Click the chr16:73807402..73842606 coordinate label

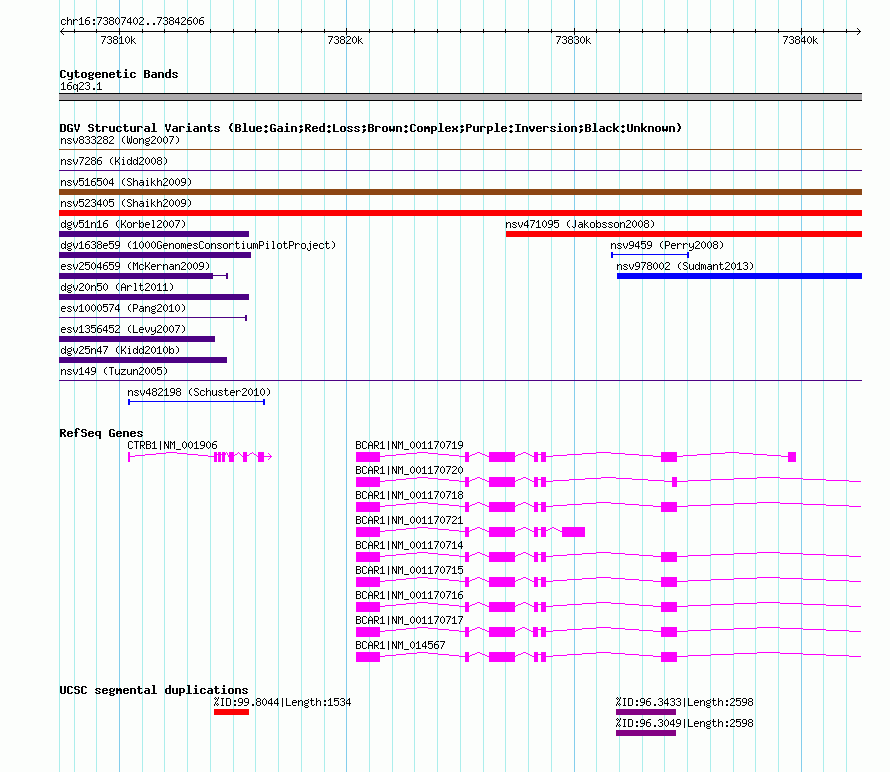[x=132, y=21]
